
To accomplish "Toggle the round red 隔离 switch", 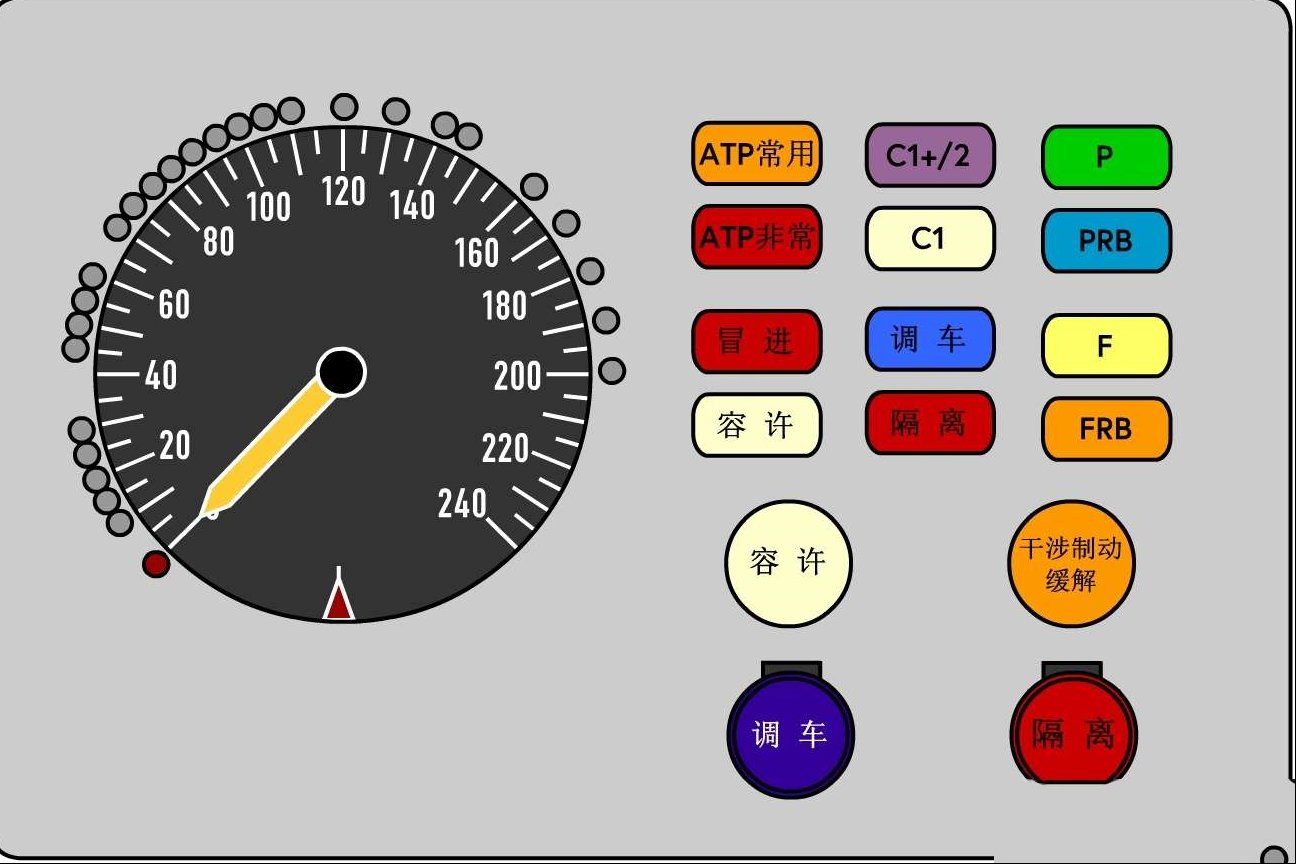I will [x=1073, y=734].
